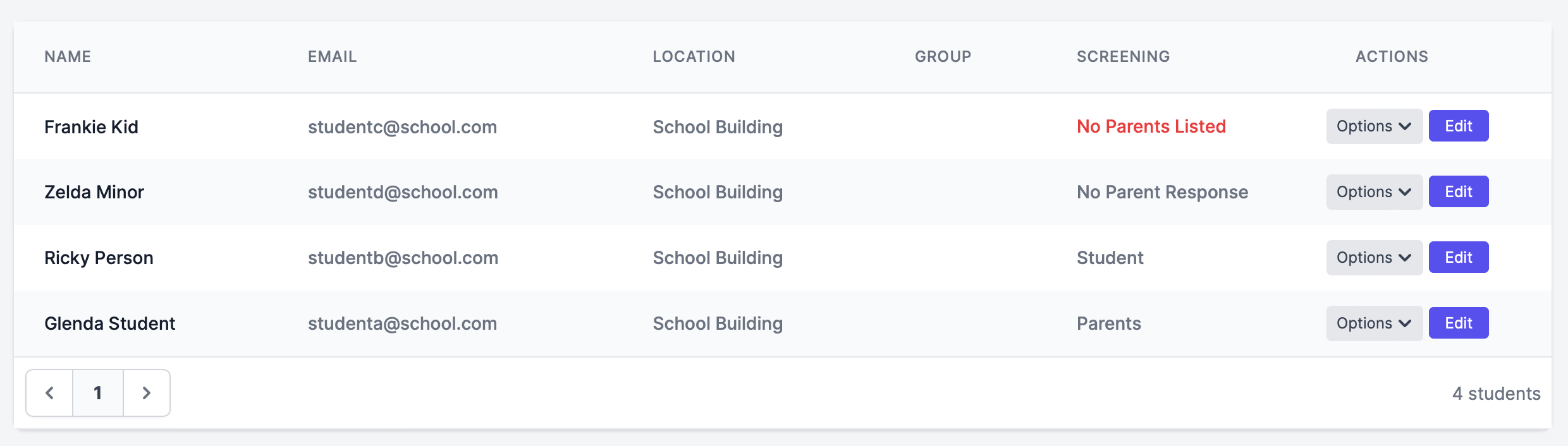1568x446 pixels.
Task: Edit Ricky Person's record
Action: pyautogui.click(x=1459, y=258)
